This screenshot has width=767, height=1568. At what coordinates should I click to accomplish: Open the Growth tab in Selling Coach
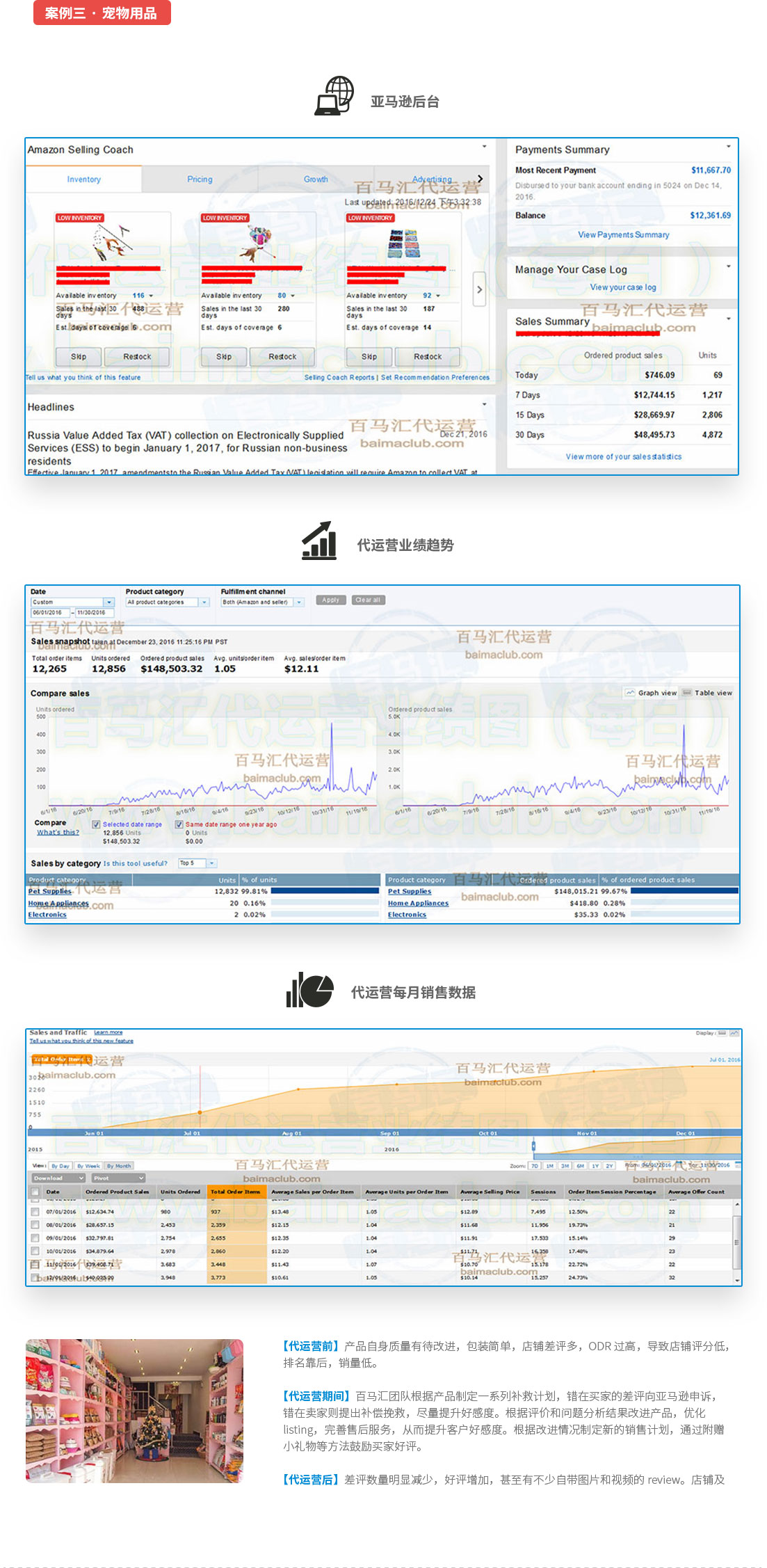[x=316, y=179]
